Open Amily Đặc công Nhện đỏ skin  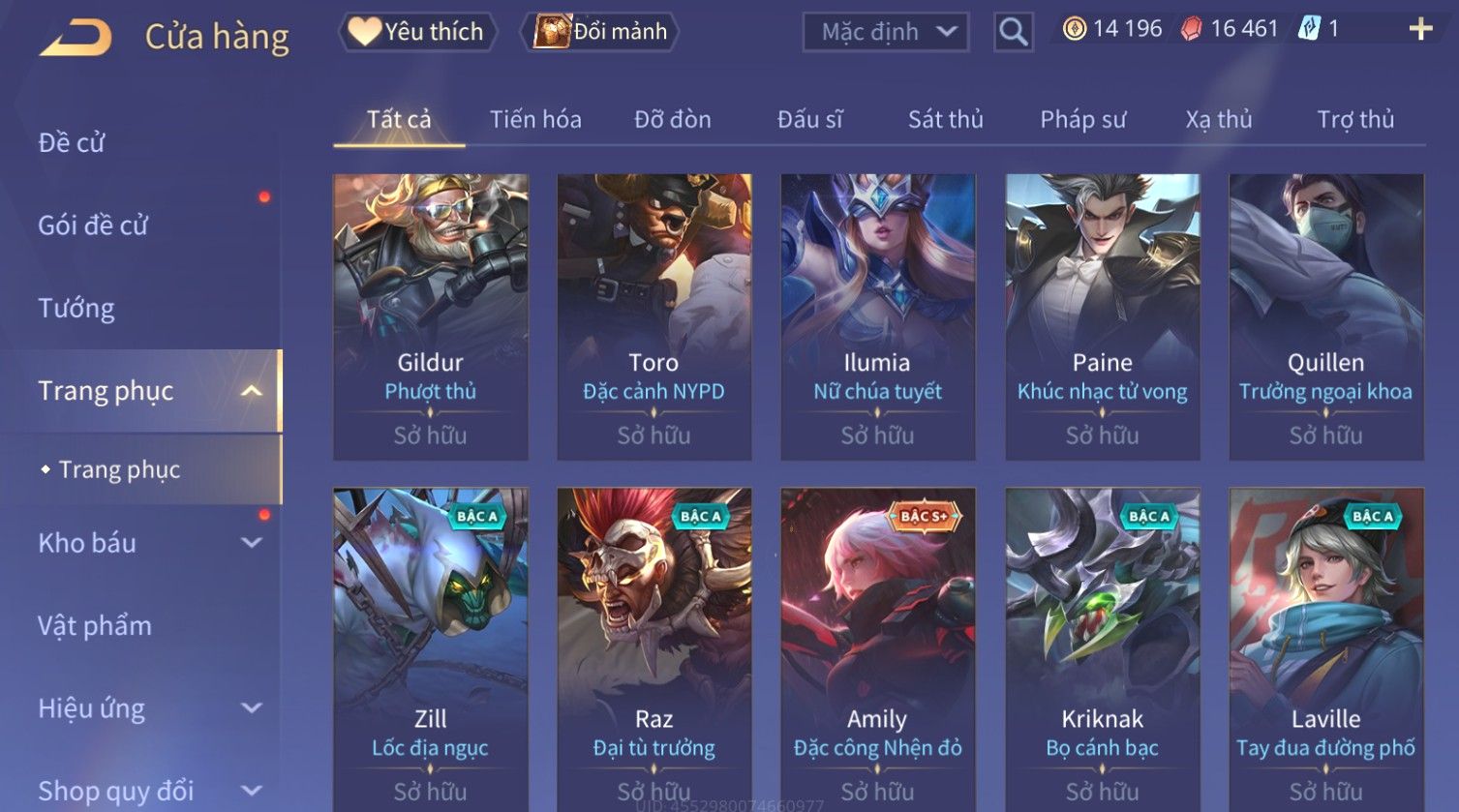(877, 649)
